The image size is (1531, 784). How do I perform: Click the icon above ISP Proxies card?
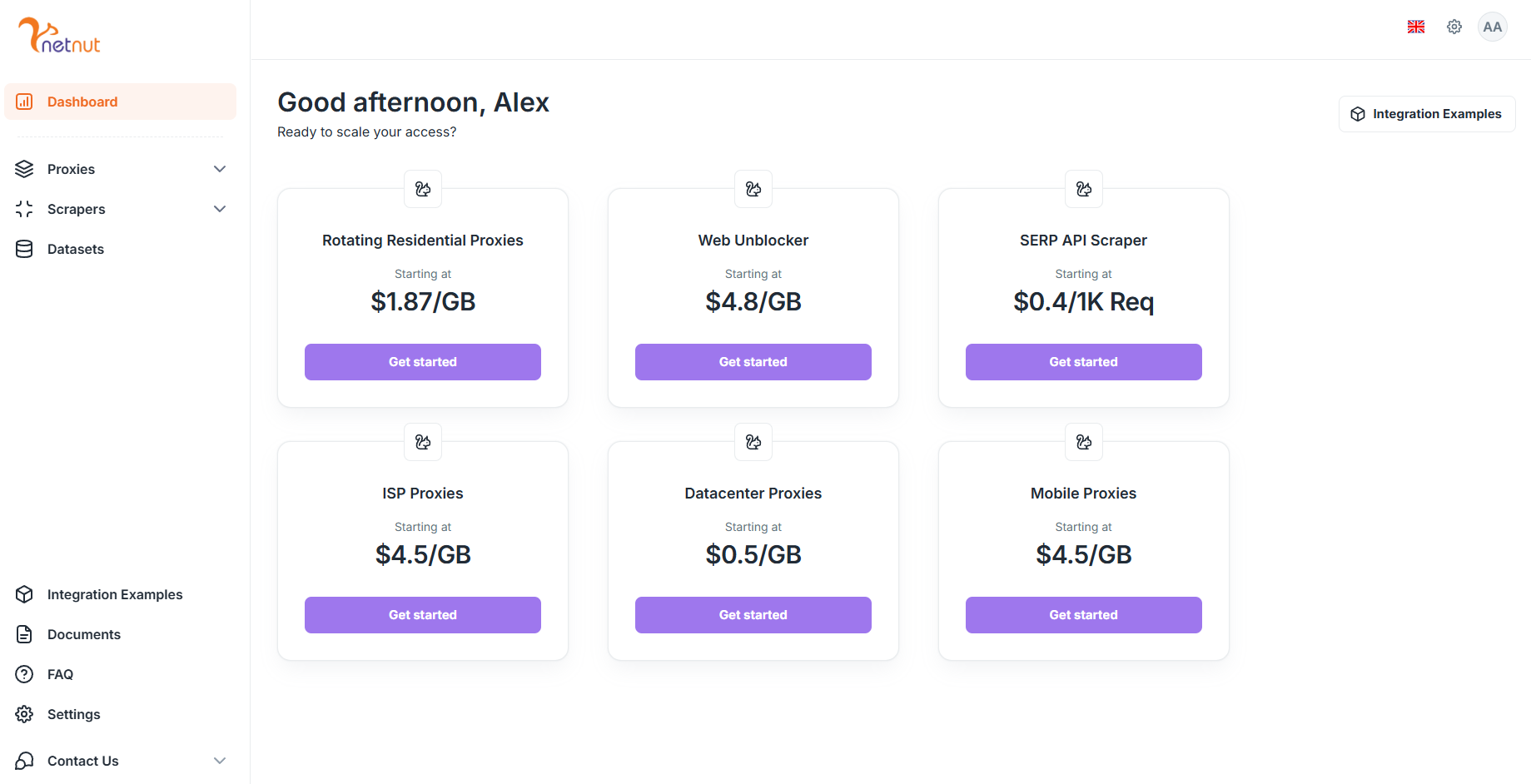pos(422,442)
